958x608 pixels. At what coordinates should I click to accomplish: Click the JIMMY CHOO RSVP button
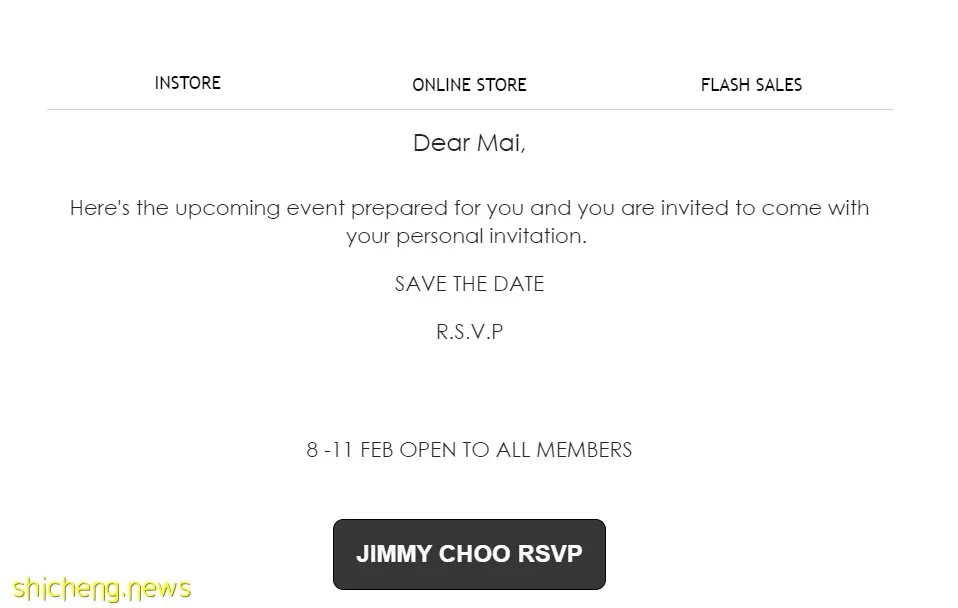469,554
